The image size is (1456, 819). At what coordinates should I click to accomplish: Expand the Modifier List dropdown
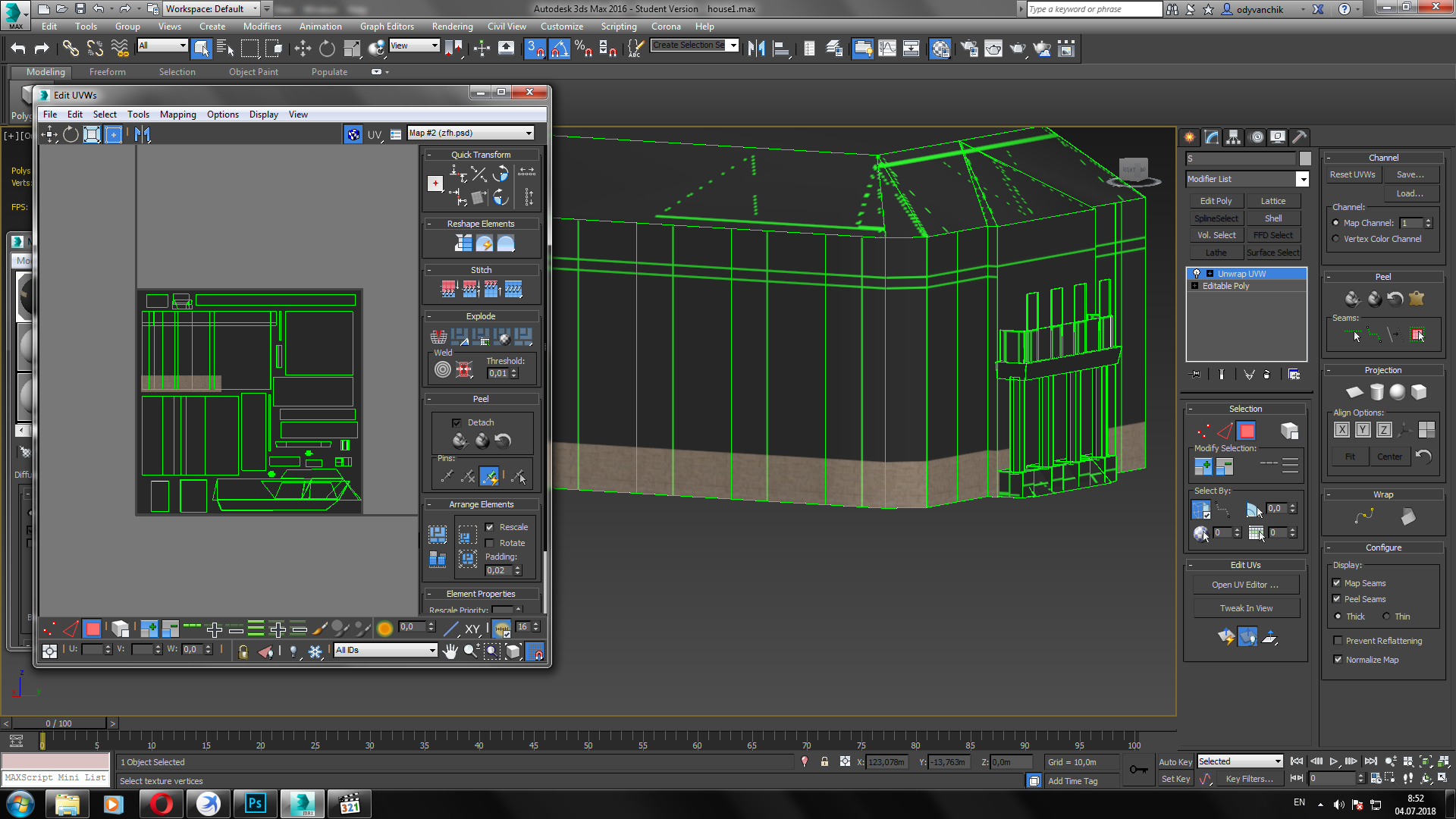point(1301,180)
